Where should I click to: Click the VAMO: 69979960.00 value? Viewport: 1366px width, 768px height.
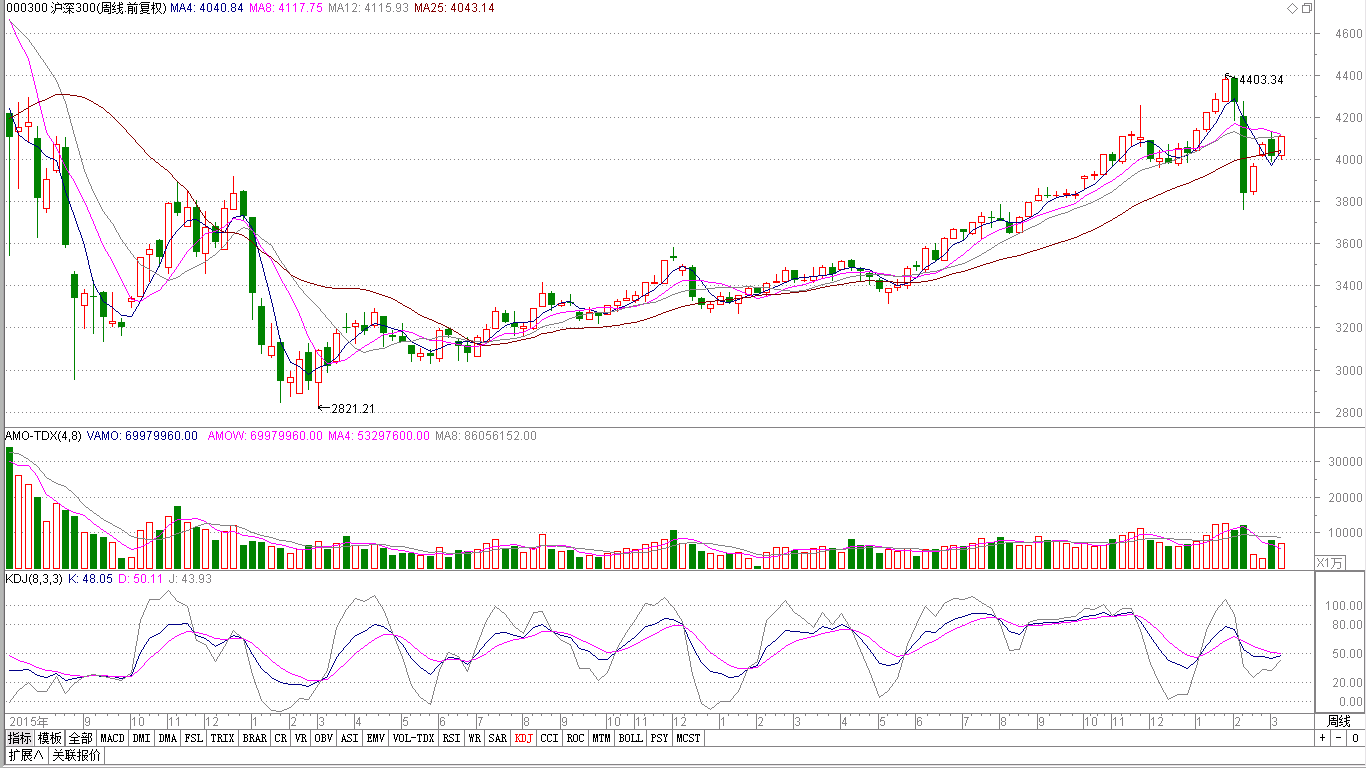point(141,436)
